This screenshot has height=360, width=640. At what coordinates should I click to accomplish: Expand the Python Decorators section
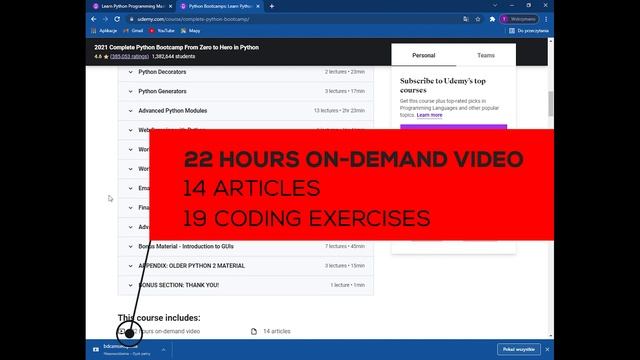point(246,72)
